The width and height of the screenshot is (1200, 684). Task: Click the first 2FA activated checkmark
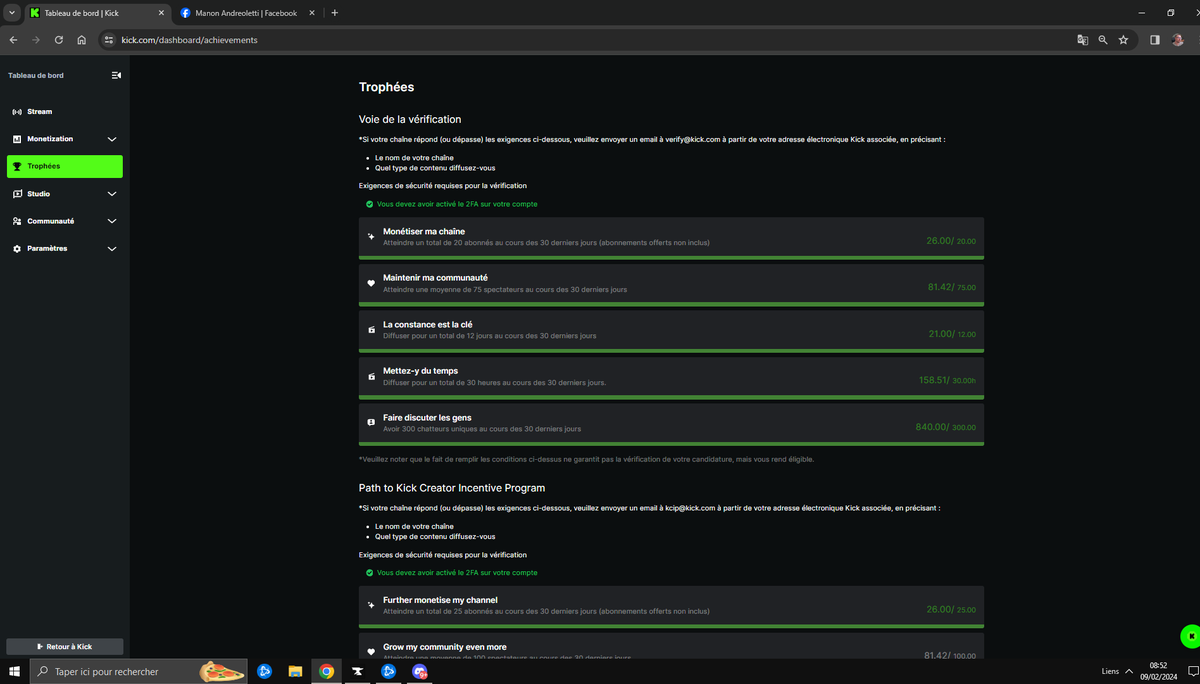[x=370, y=204]
